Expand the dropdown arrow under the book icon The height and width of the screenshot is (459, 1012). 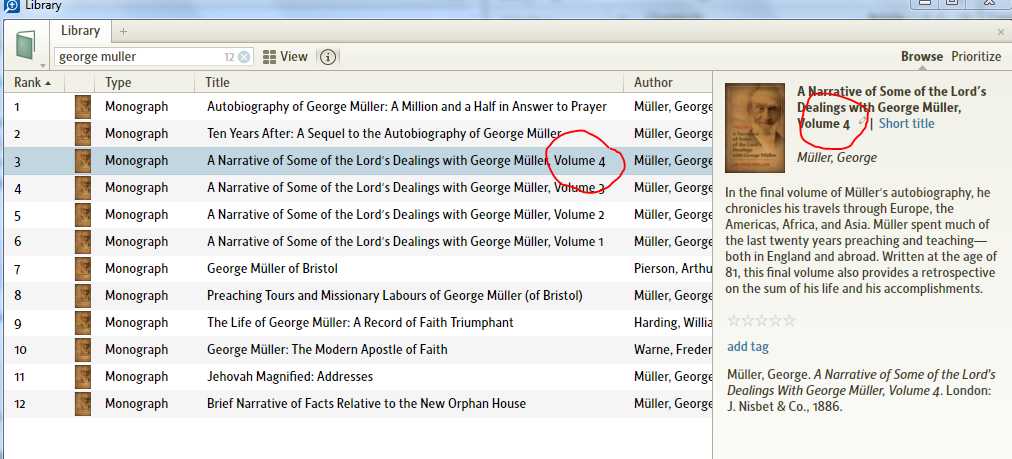point(43,65)
